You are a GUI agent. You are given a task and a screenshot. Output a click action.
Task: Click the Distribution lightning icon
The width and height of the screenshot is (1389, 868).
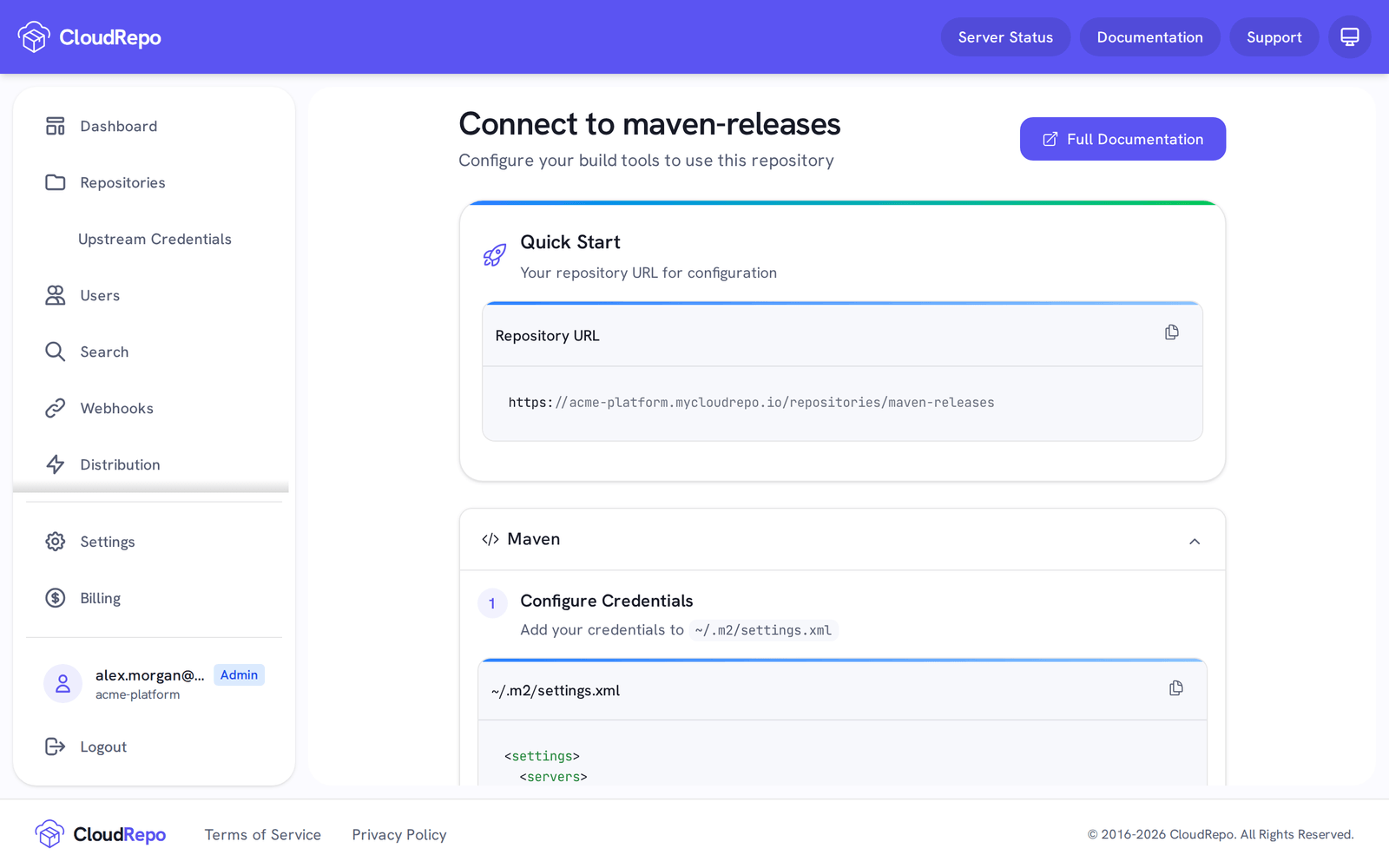click(x=56, y=464)
